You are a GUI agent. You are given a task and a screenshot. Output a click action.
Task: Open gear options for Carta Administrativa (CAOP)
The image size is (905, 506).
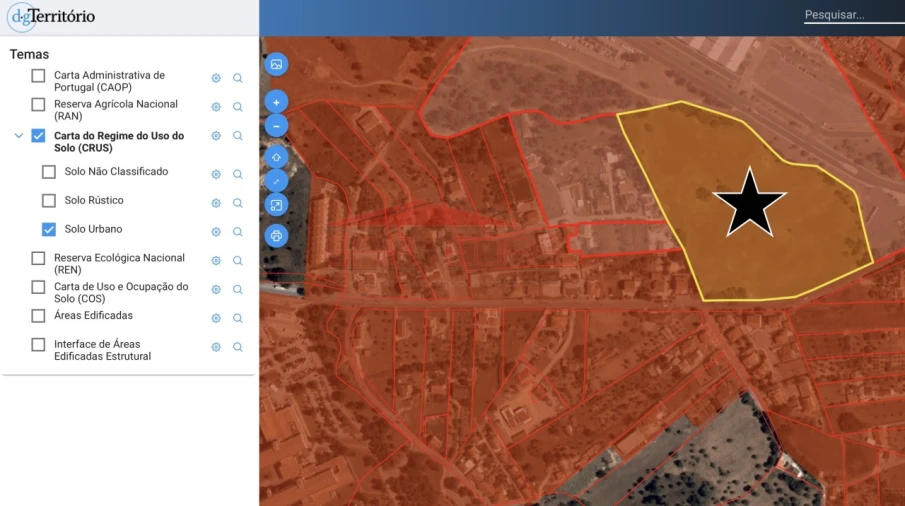point(216,78)
